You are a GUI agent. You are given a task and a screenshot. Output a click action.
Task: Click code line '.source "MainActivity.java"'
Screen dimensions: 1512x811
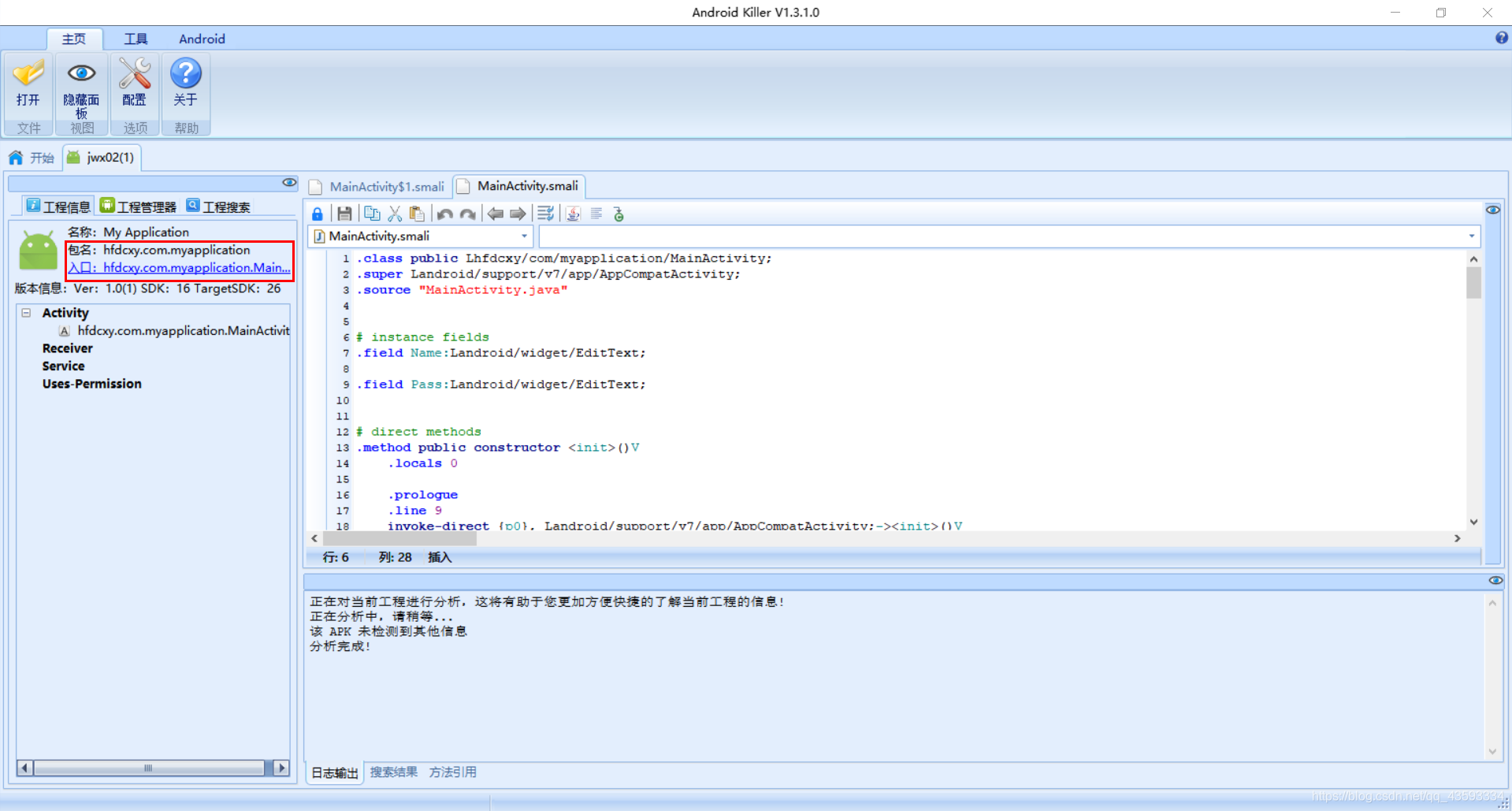pos(463,290)
